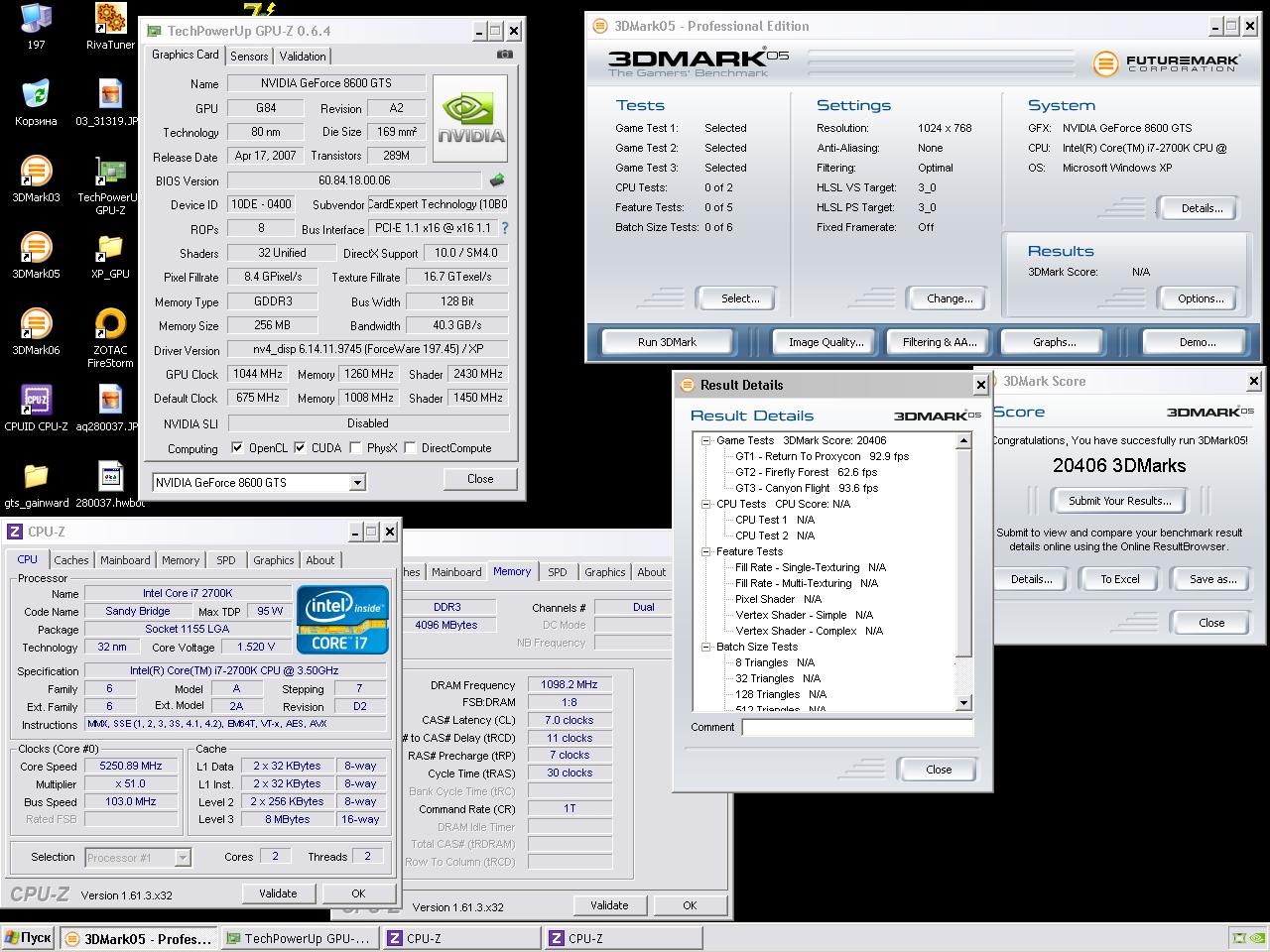
Task: Open the About tab in front CPU-Z window
Action: 319,560
